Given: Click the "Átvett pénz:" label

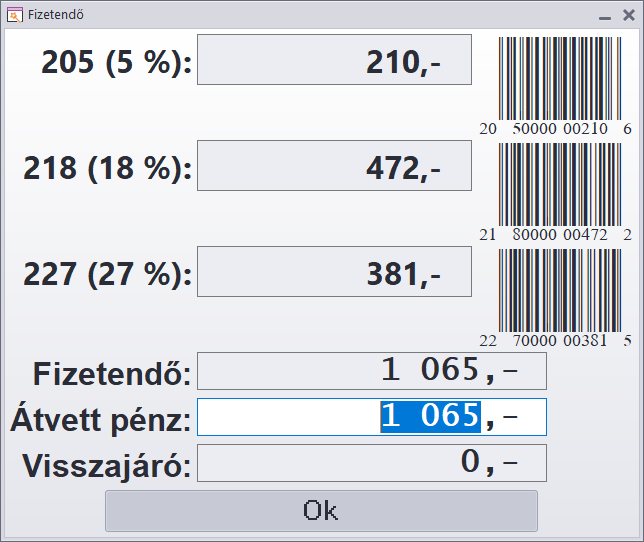Looking at the screenshot, I should point(101,420).
